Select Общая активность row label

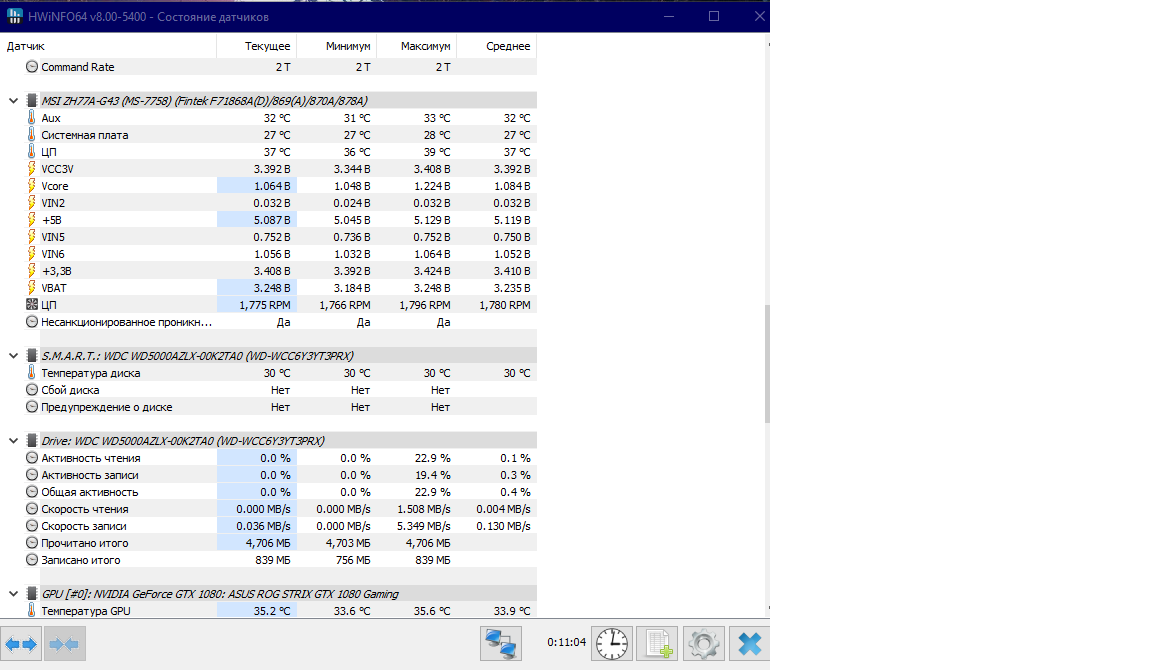tap(90, 492)
